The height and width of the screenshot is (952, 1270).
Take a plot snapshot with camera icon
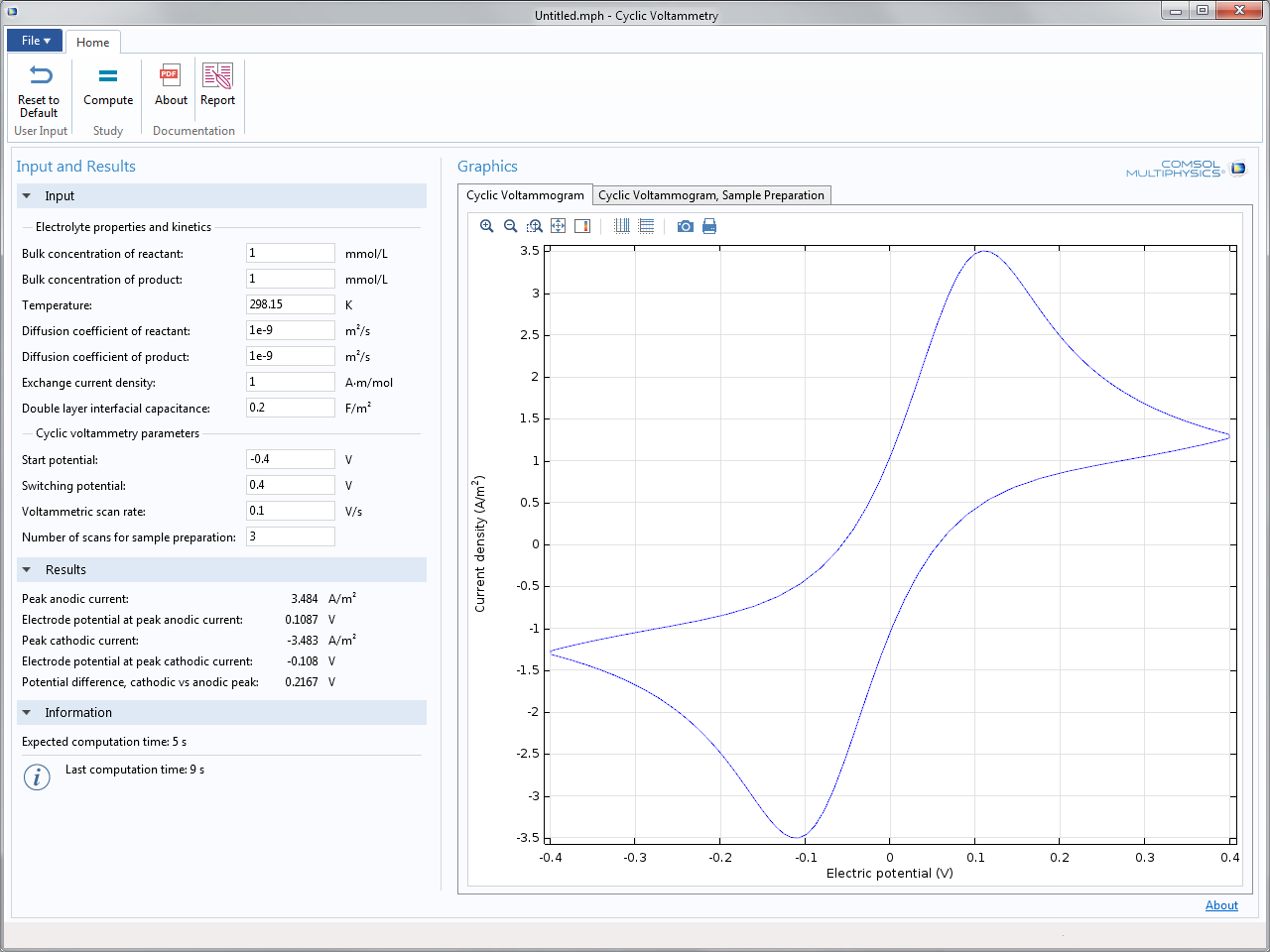click(x=686, y=226)
